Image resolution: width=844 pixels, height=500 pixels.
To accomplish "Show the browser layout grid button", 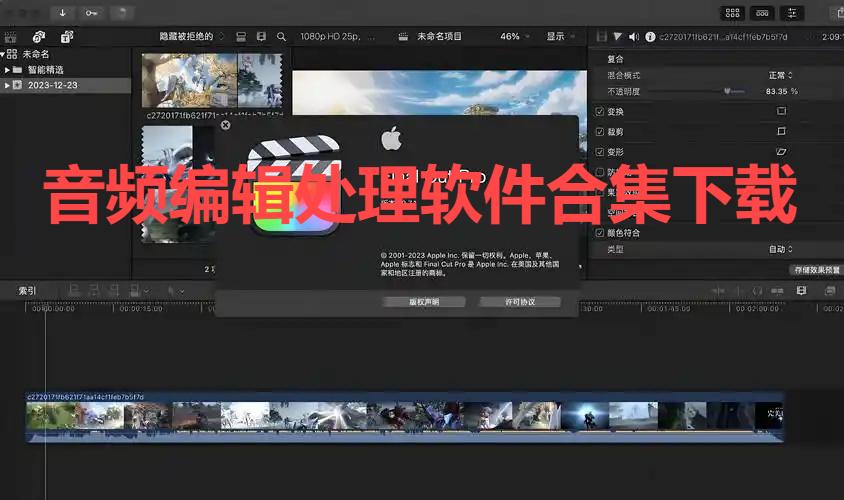I will [733, 13].
